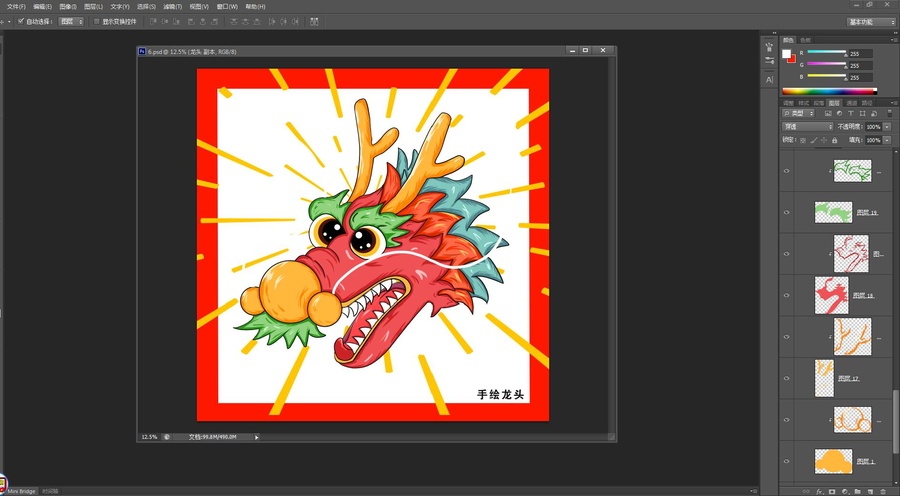Switch to the 路径 paths tab

[867, 103]
